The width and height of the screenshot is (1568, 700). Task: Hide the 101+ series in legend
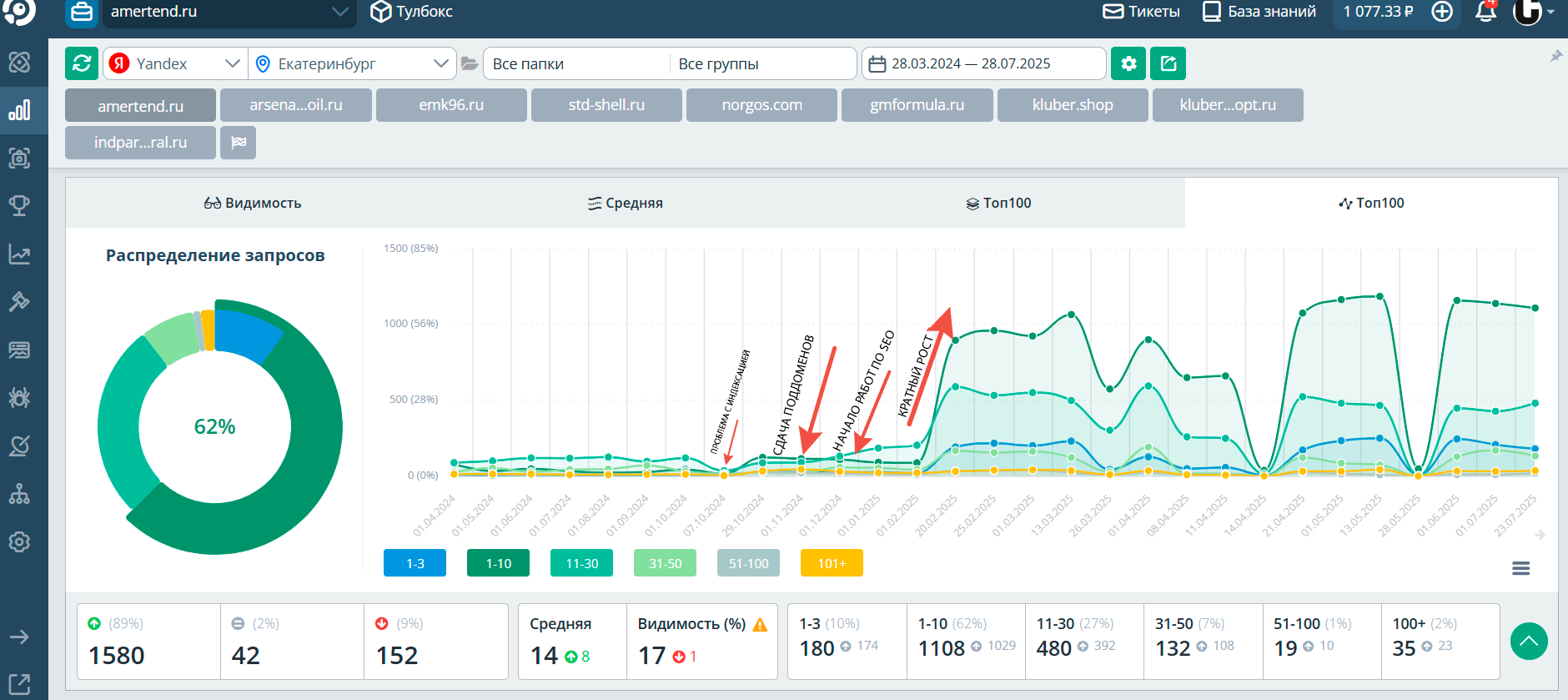point(832,563)
